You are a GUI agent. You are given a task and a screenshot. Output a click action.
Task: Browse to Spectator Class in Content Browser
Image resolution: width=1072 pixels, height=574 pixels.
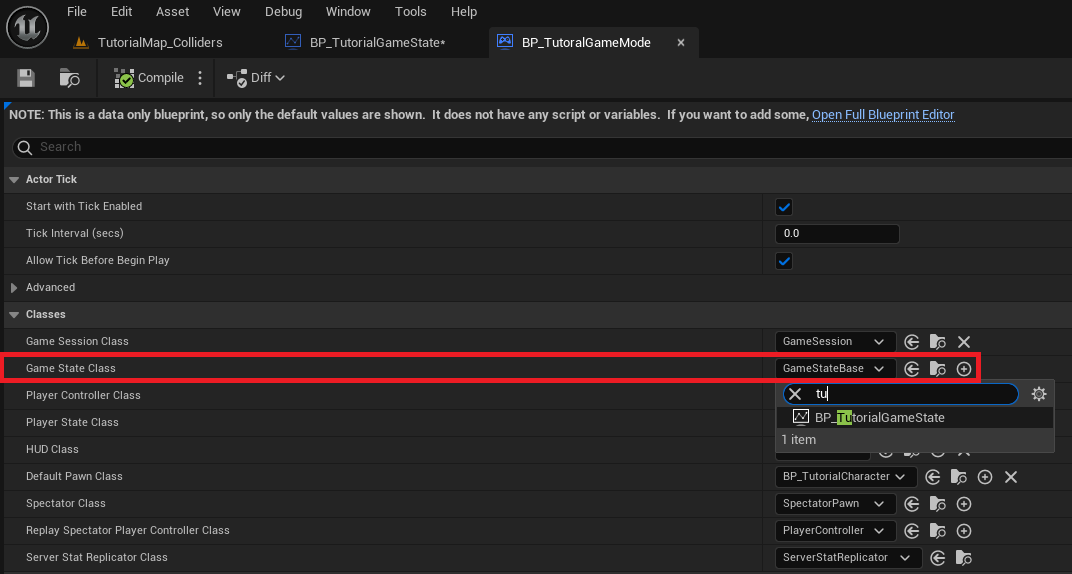click(937, 504)
